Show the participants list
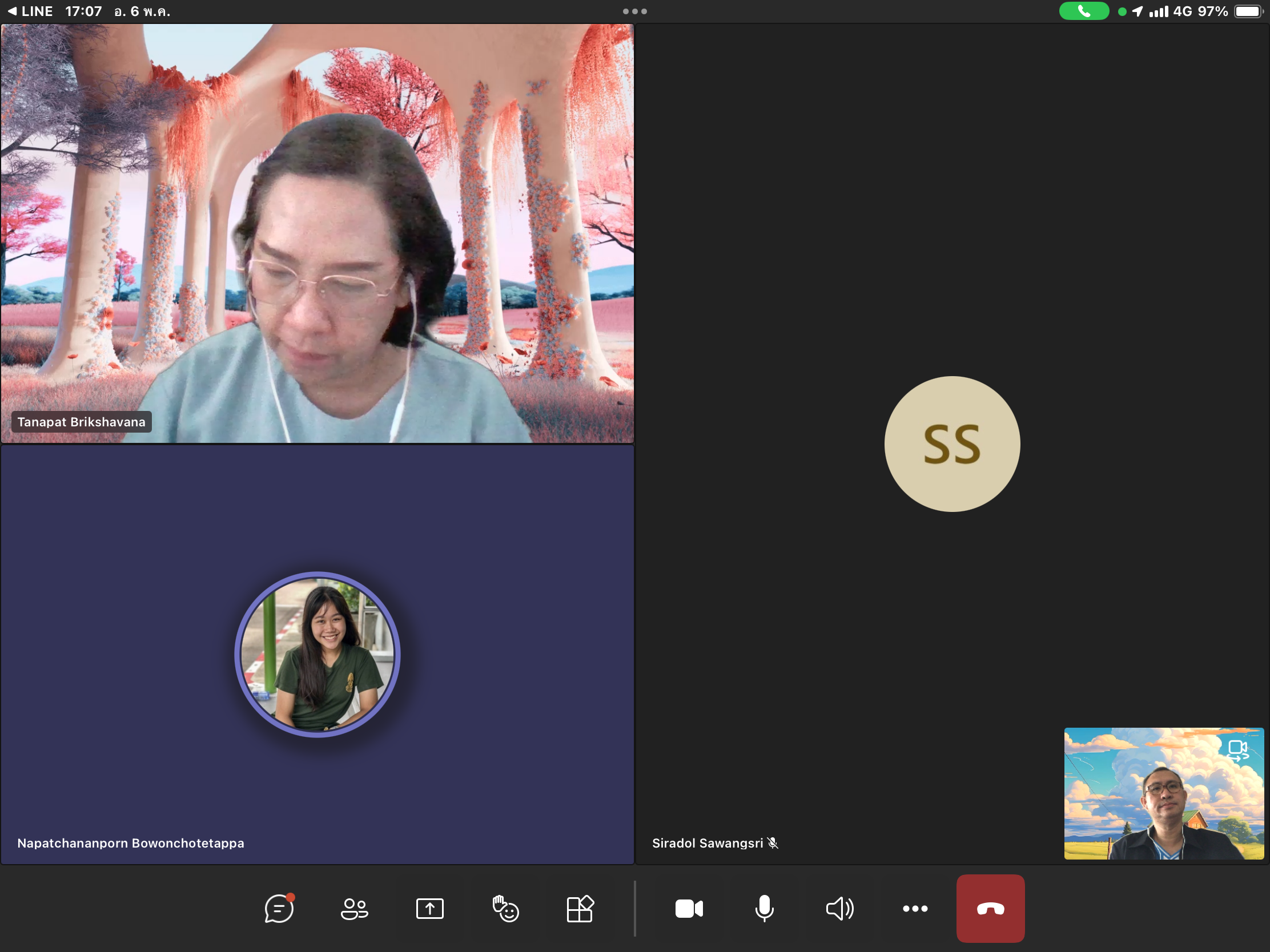The image size is (1270, 952). [354, 909]
